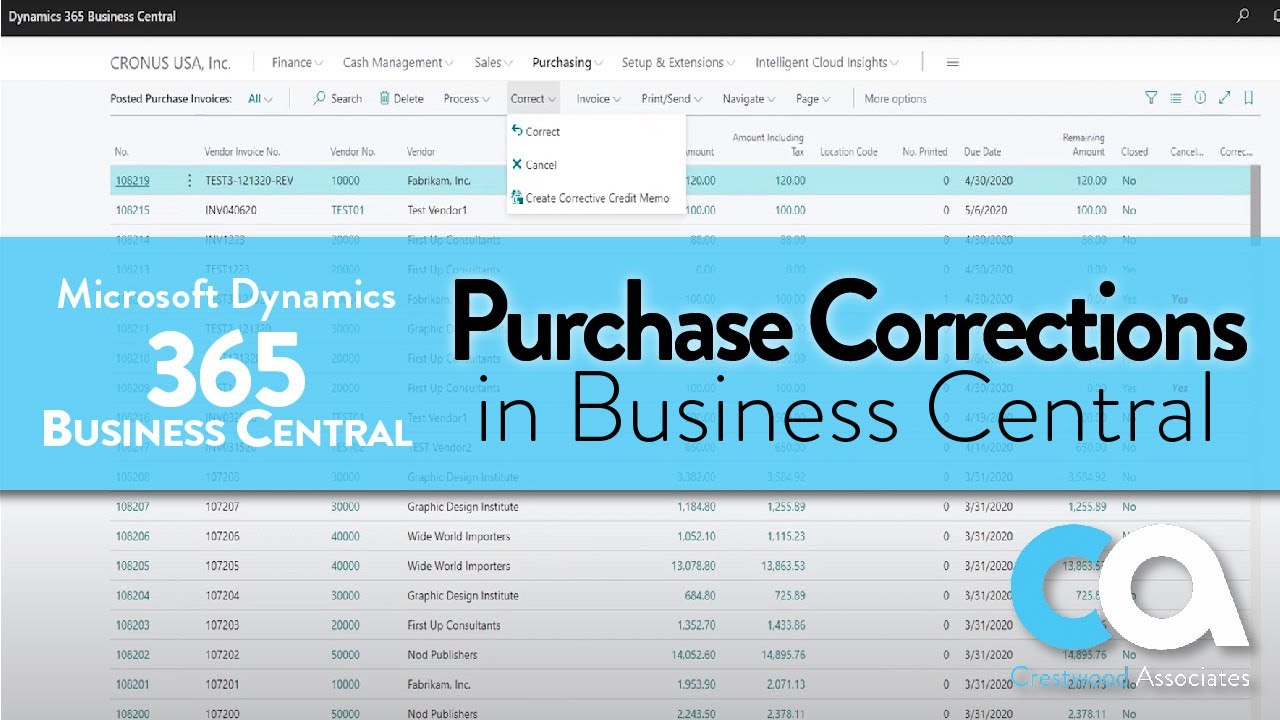The width and height of the screenshot is (1280, 720).
Task: Click More options
Action: (895, 99)
